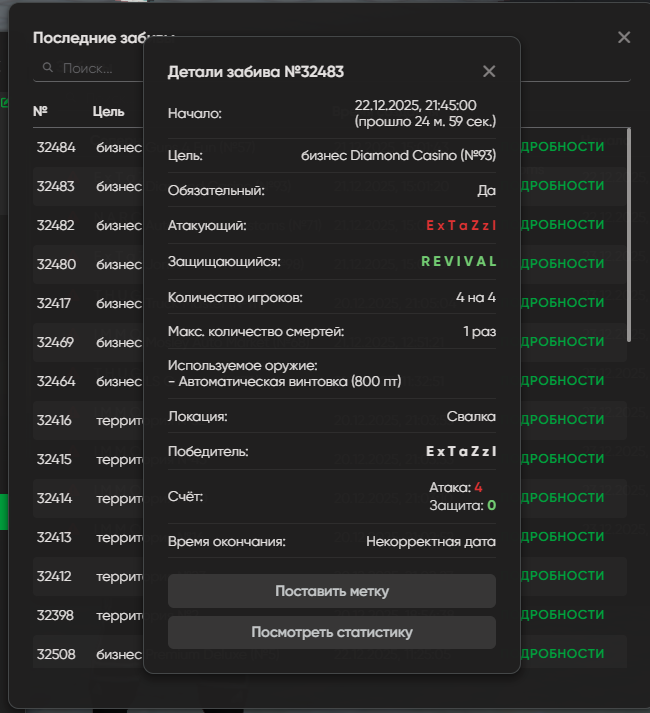
Task: Click the magnifier search icon
Action: point(47,69)
